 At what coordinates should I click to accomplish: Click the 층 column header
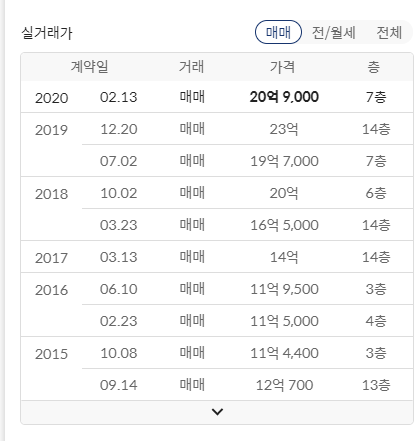[x=374, y=67]
